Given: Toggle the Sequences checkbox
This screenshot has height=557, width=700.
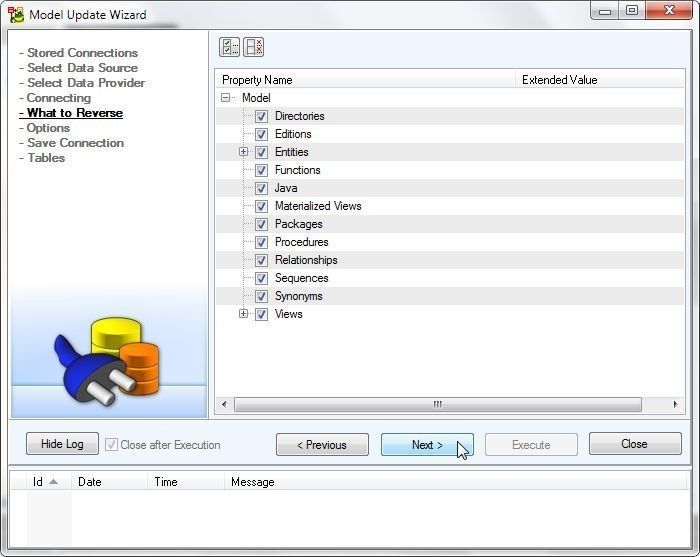Looking at the screenshot, I should pyautogui.click(x=261, y=278).
